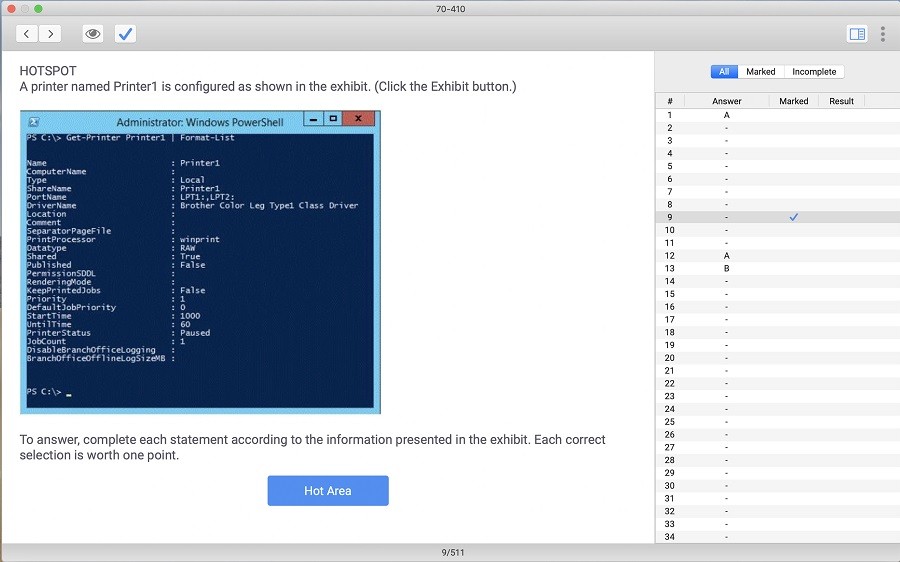The width and height of the screenshot is (900, 562).
Task: Toggle the sidebar panel icon
Action: tap(858, 34)
